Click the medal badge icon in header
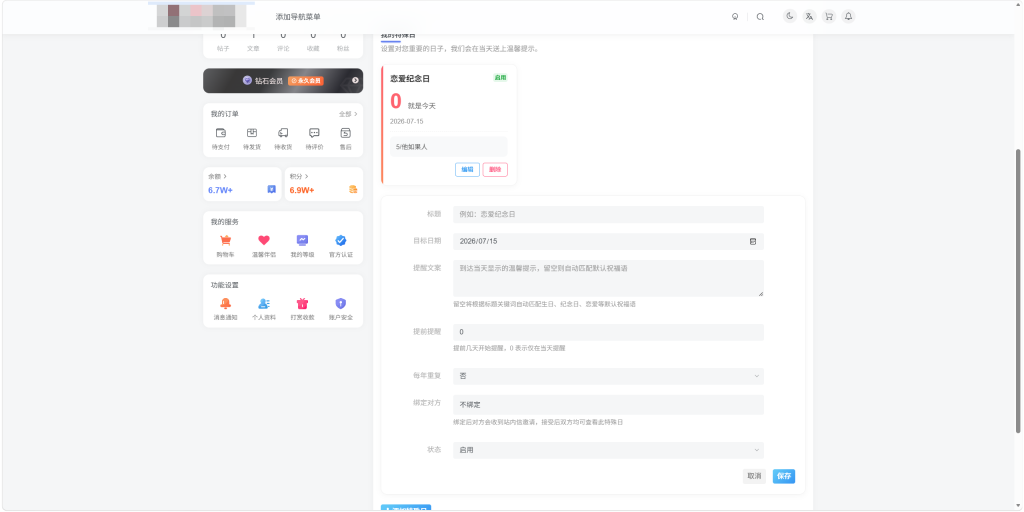The image size is (1024, 512). coord(735,17)
